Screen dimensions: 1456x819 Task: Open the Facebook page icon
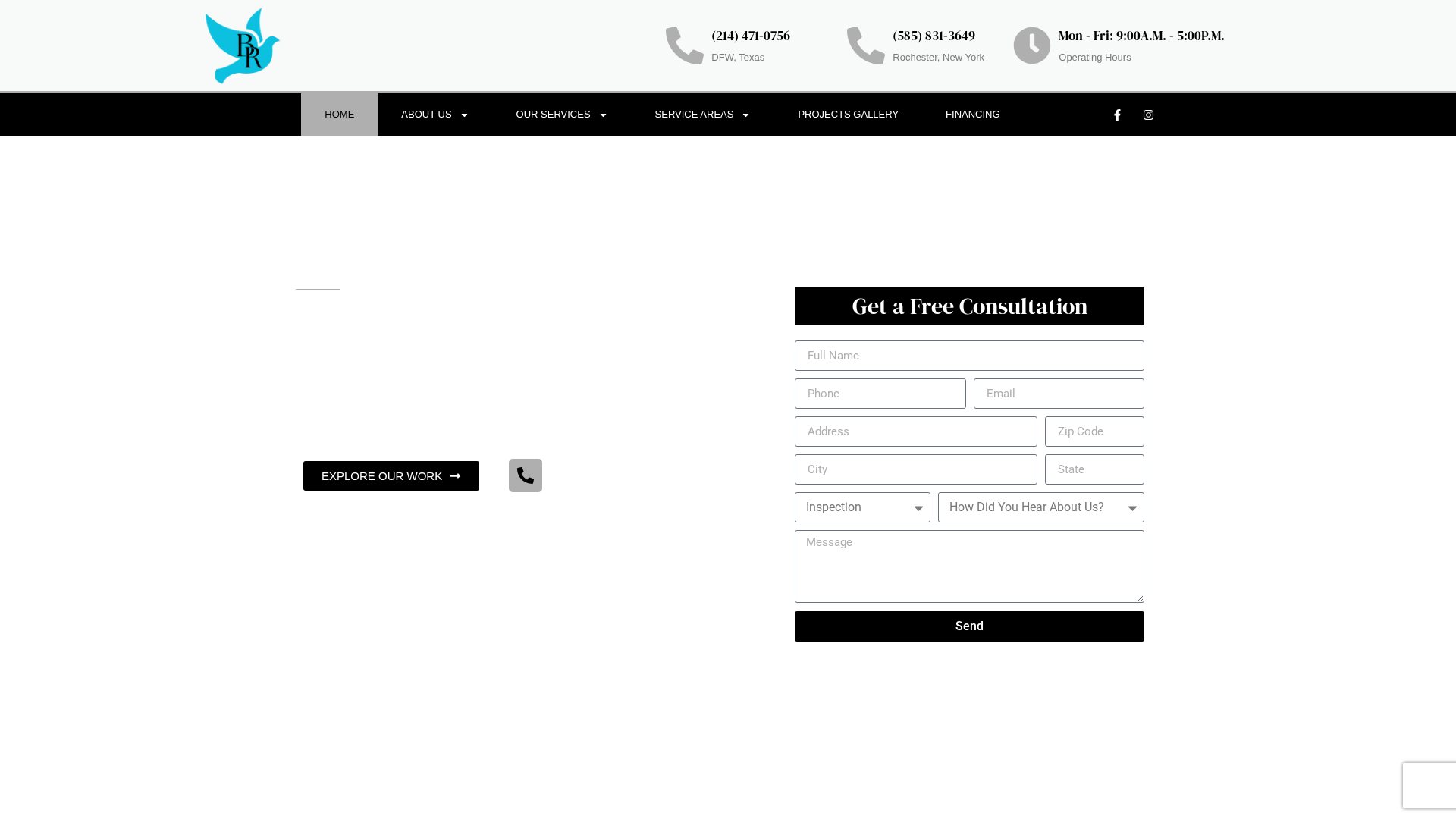point(1117,115)
